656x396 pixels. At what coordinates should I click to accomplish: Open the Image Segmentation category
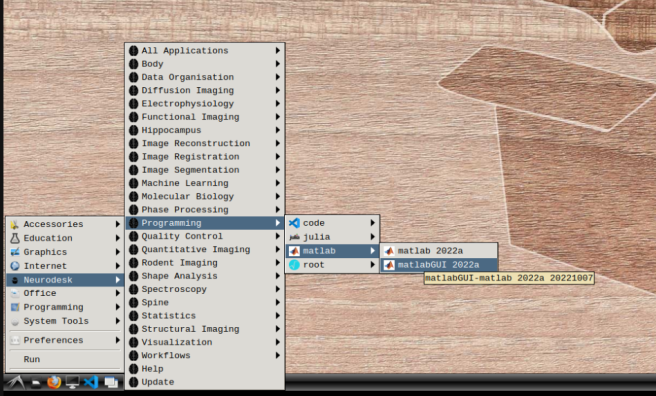coord(205,170)
